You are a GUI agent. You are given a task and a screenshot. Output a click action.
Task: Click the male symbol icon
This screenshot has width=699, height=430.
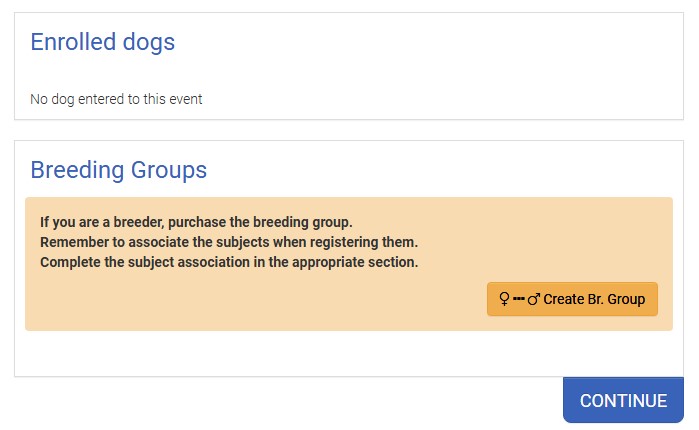coord(534,299)
